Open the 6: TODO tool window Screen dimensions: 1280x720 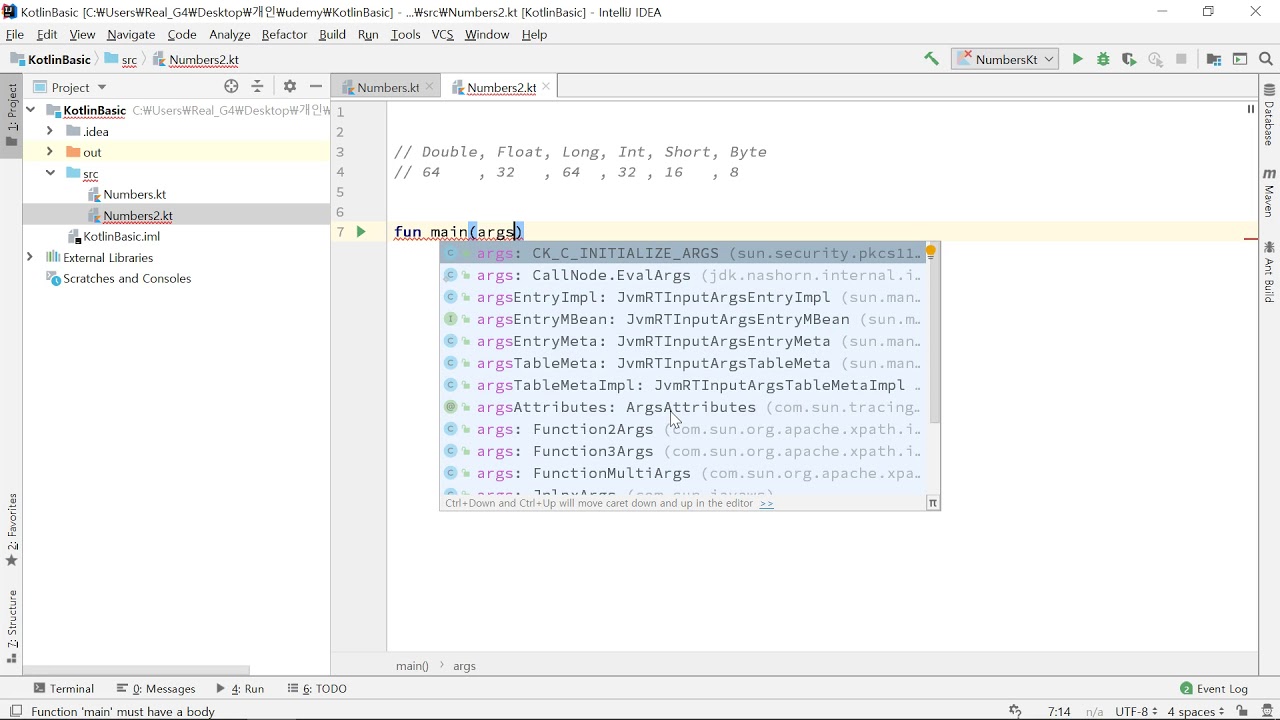(x=318, y=689)
